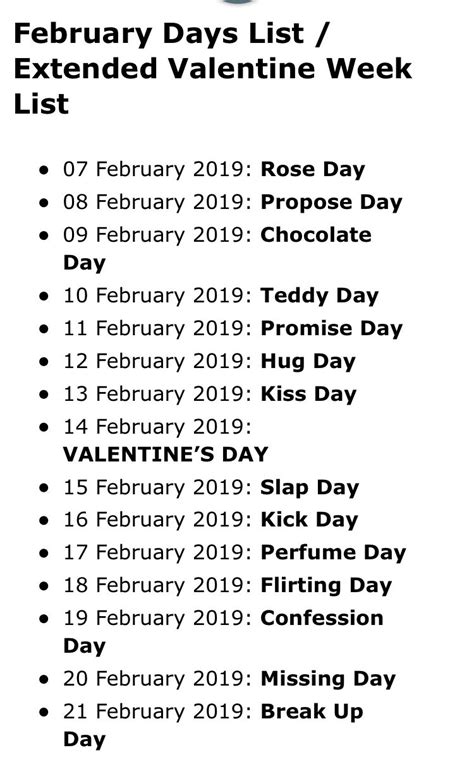Click the Kick Day label
474x767 pixels.
coord(309,519)
